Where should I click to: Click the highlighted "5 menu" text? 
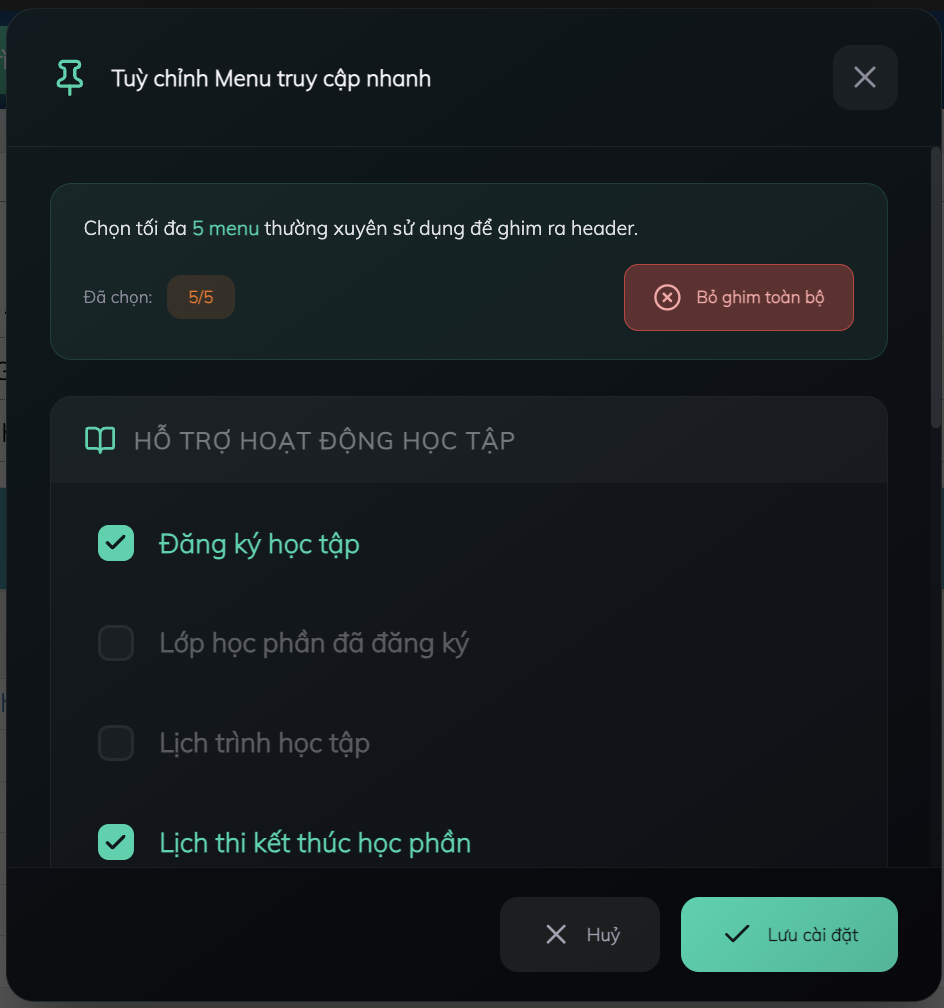coord(225,228)
